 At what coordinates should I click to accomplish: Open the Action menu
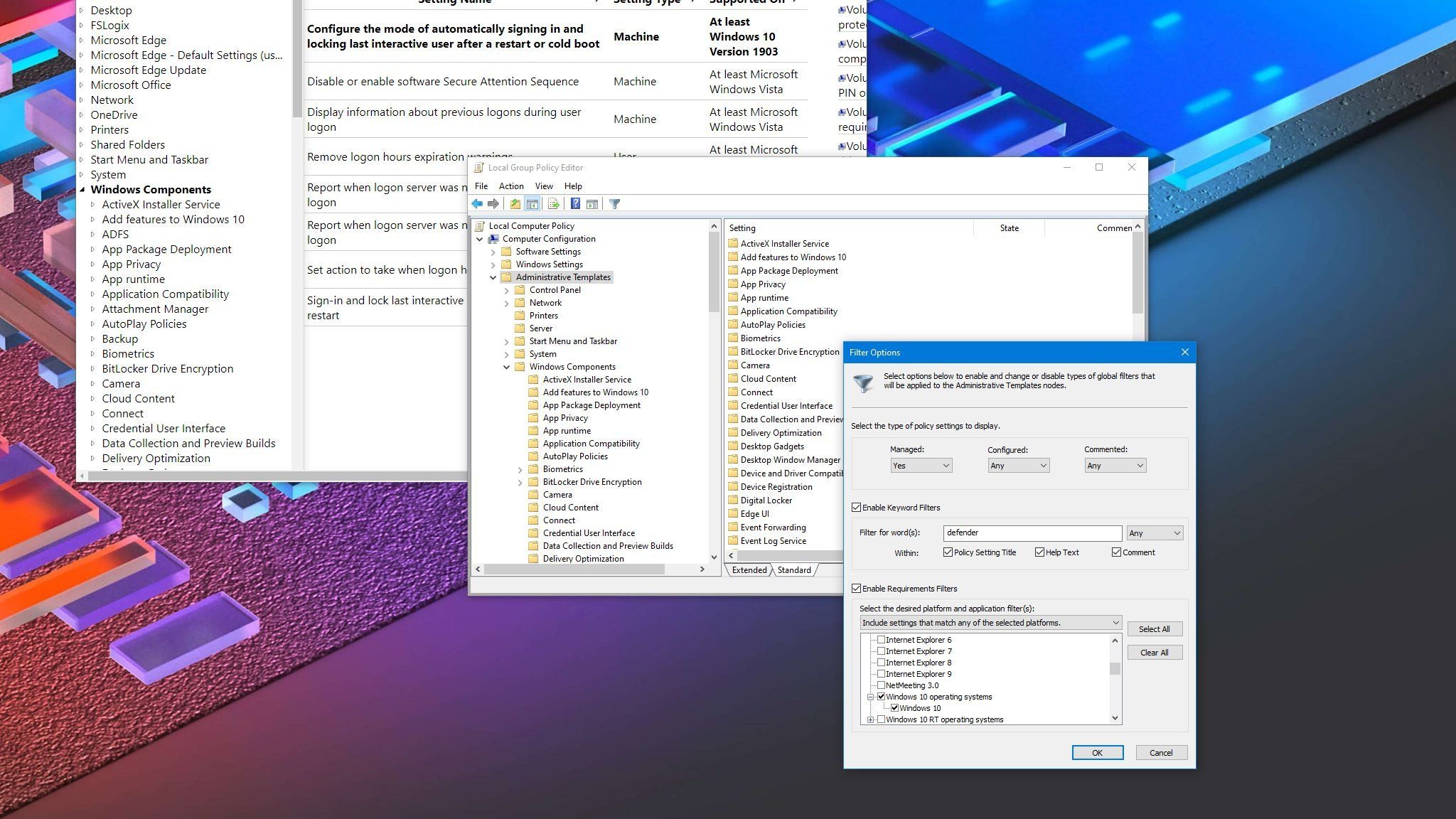[510, 186]
